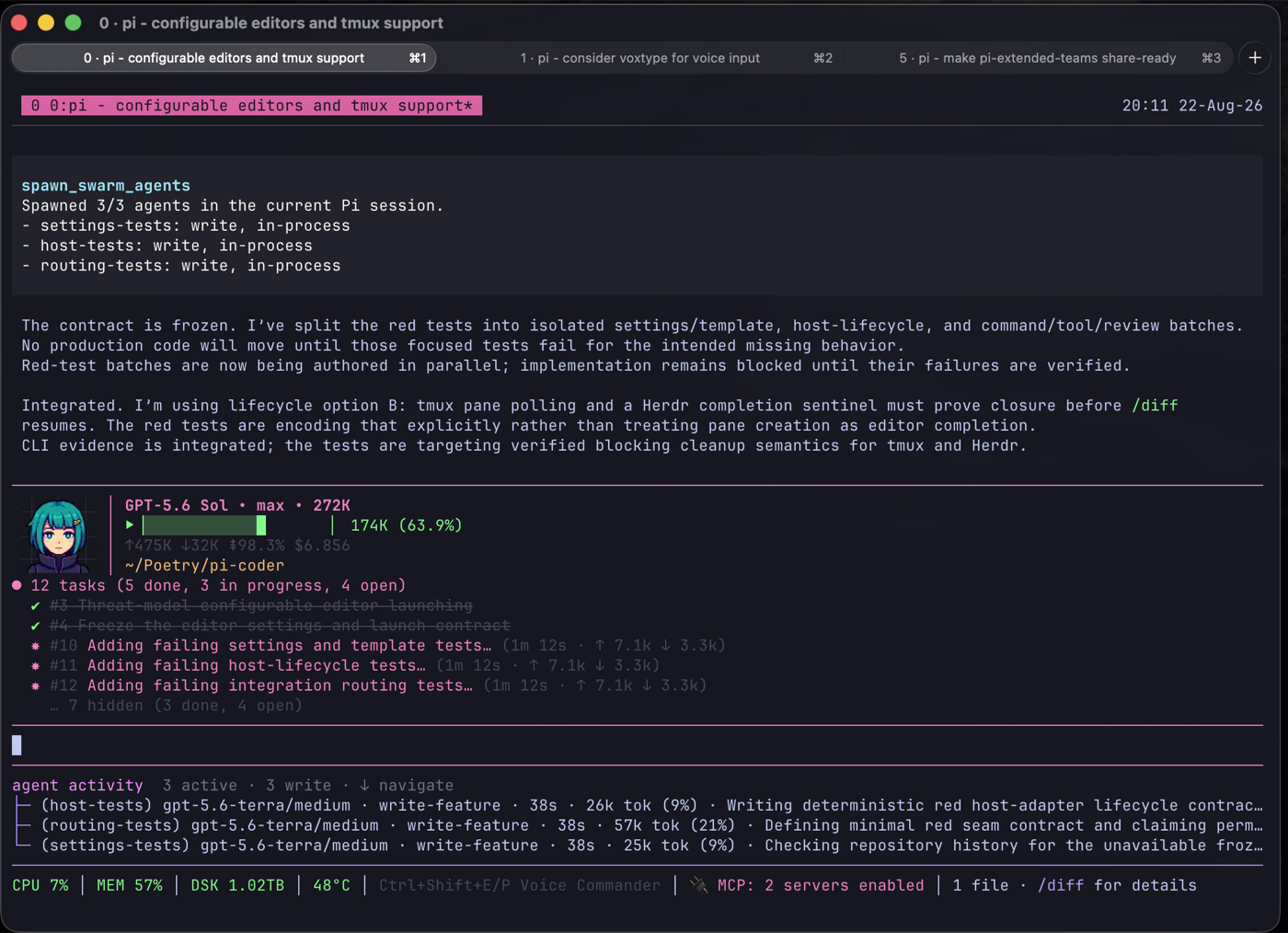Click green checkmark on task #3
The height and width of the screenshot is (933, 1288).
tap(35, 605)
